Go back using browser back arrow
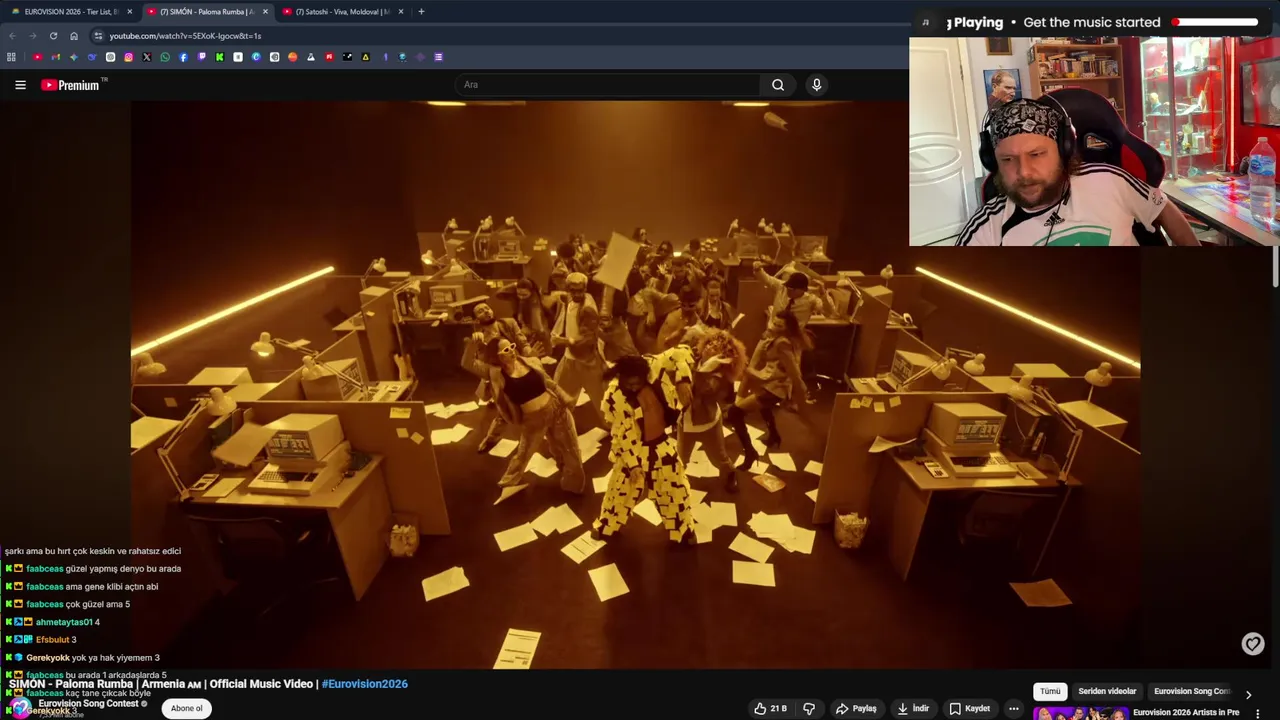The width and height of the screenshot is (1280, 720). [12, 36]
